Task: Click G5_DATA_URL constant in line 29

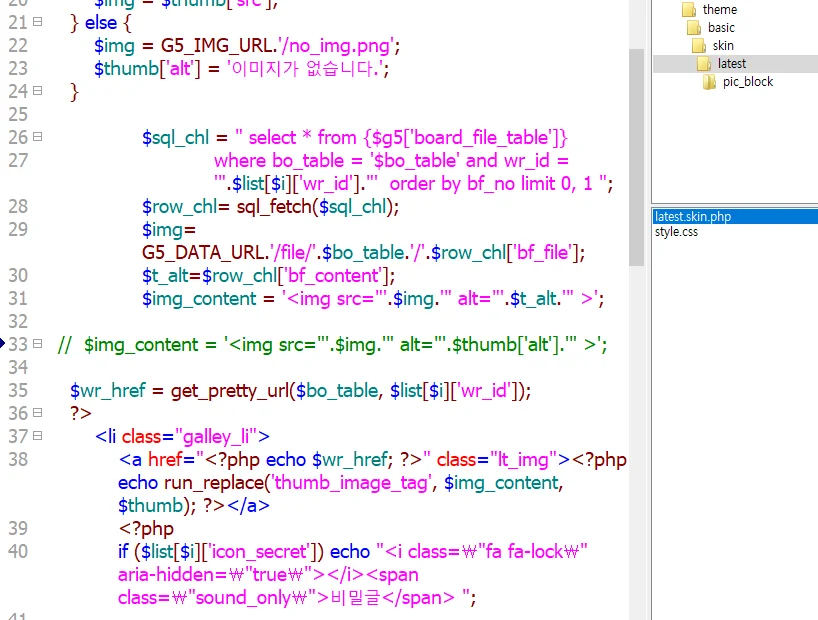Action: pyautogui.click(x=204, y=253)
